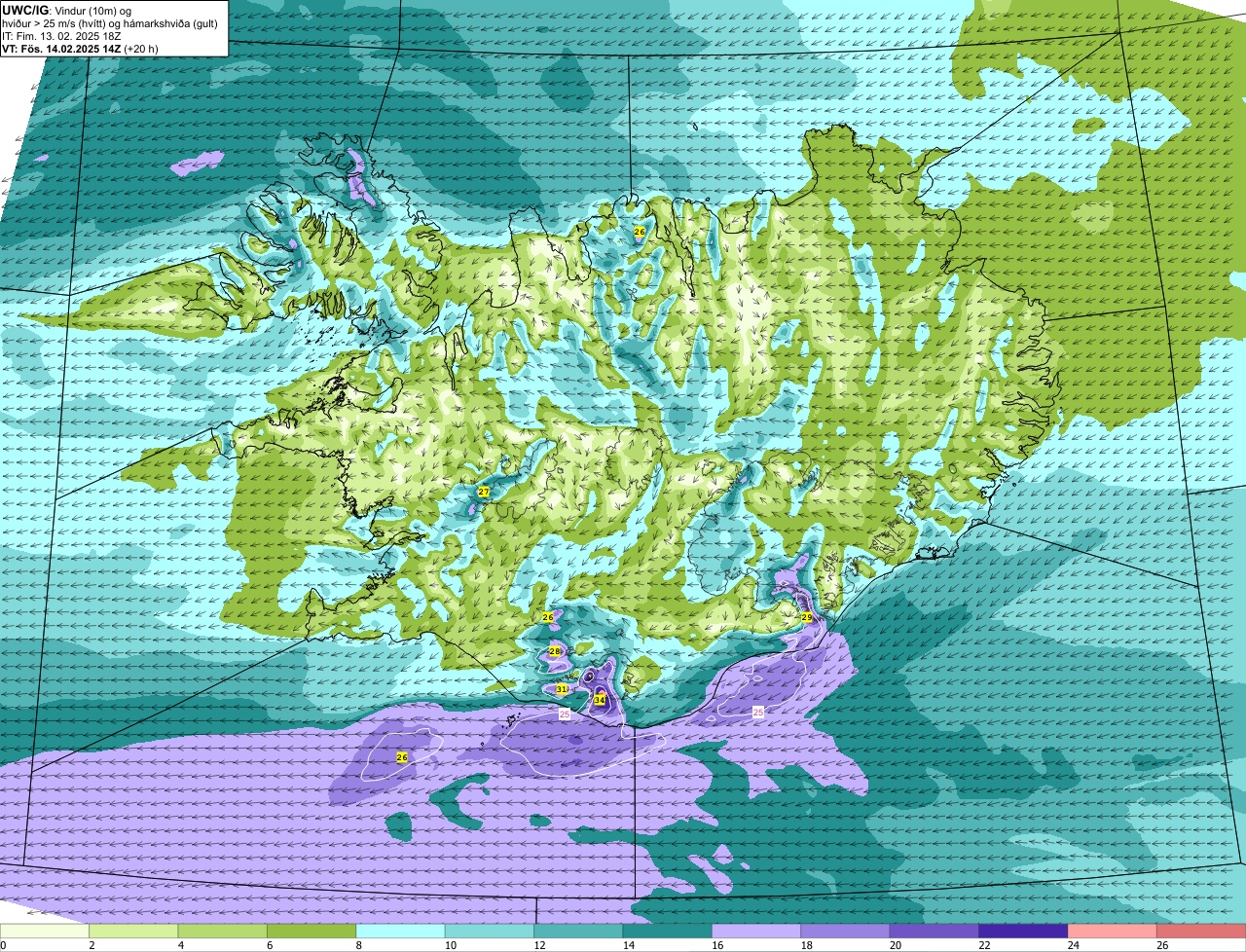The height and width of the screenshot is (952, 1246).
Task: Click the 18–20 m/s purple legend swatch
Action: click(846, 932)
